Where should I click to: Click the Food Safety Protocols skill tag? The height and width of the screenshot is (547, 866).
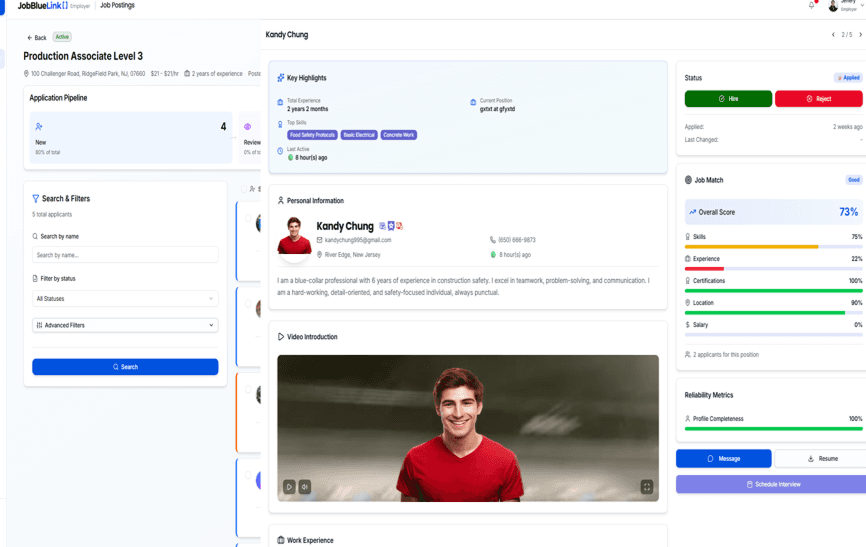[x=313, y=135]
